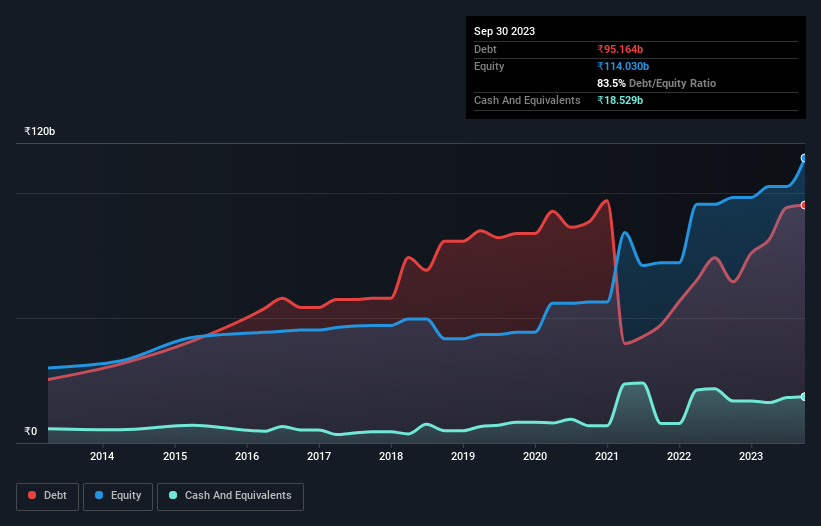Screen dimensions: 821x526
Task: Click the Debt label in tooltip
Action: pos(485,49)
